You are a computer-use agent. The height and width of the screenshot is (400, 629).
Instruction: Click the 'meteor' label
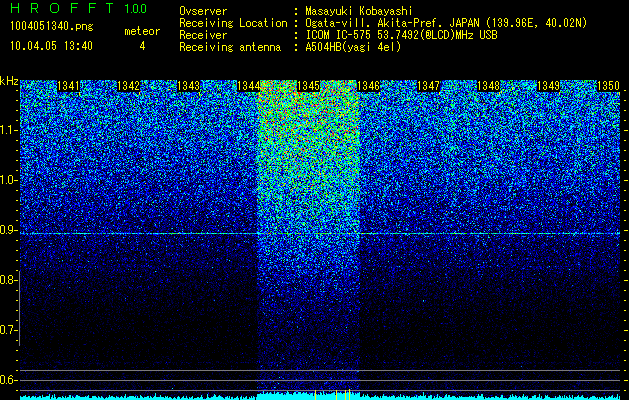(x=142, y=31)
